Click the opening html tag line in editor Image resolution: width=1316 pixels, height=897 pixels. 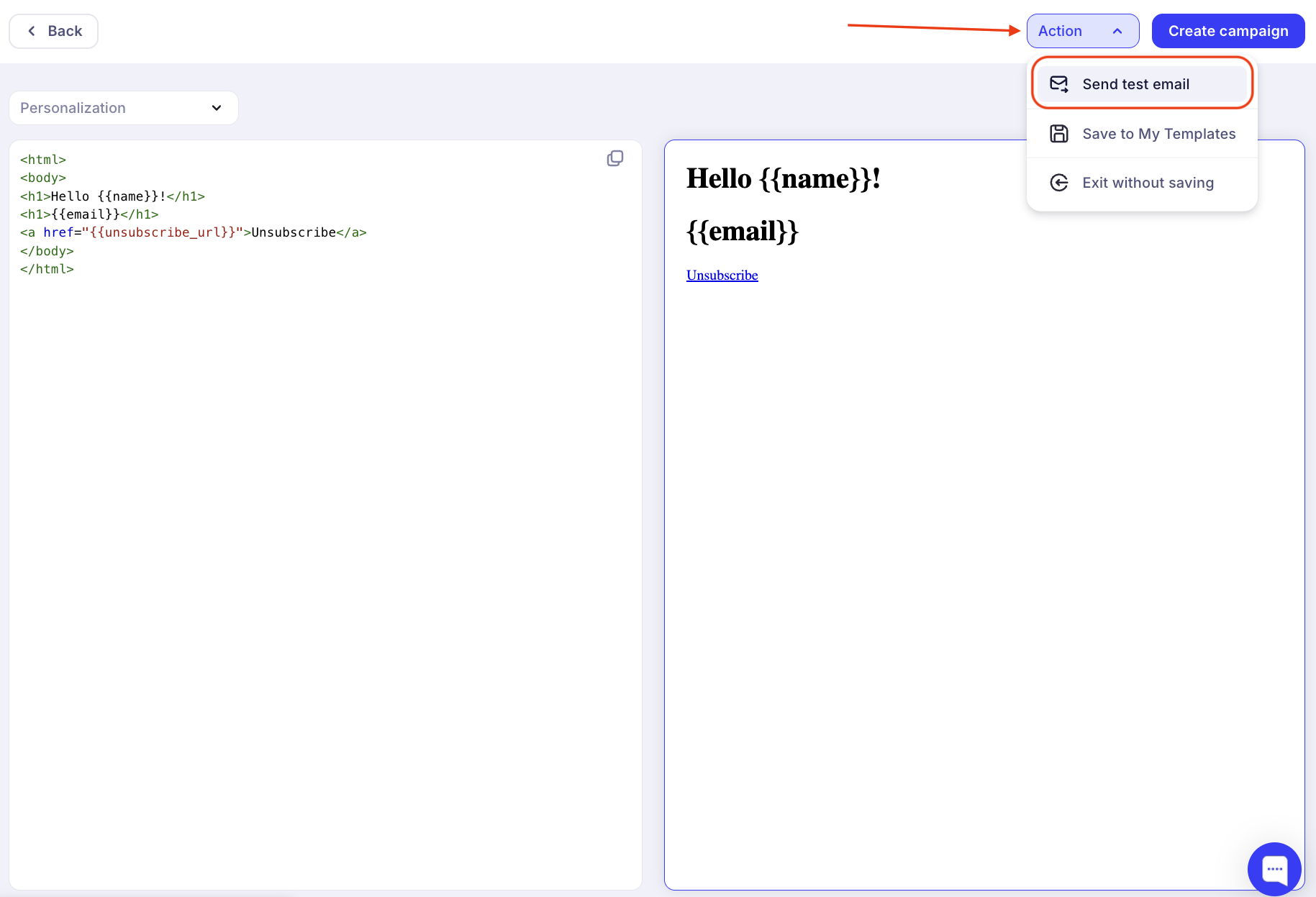pyautogui.click(x=43, y=160)
